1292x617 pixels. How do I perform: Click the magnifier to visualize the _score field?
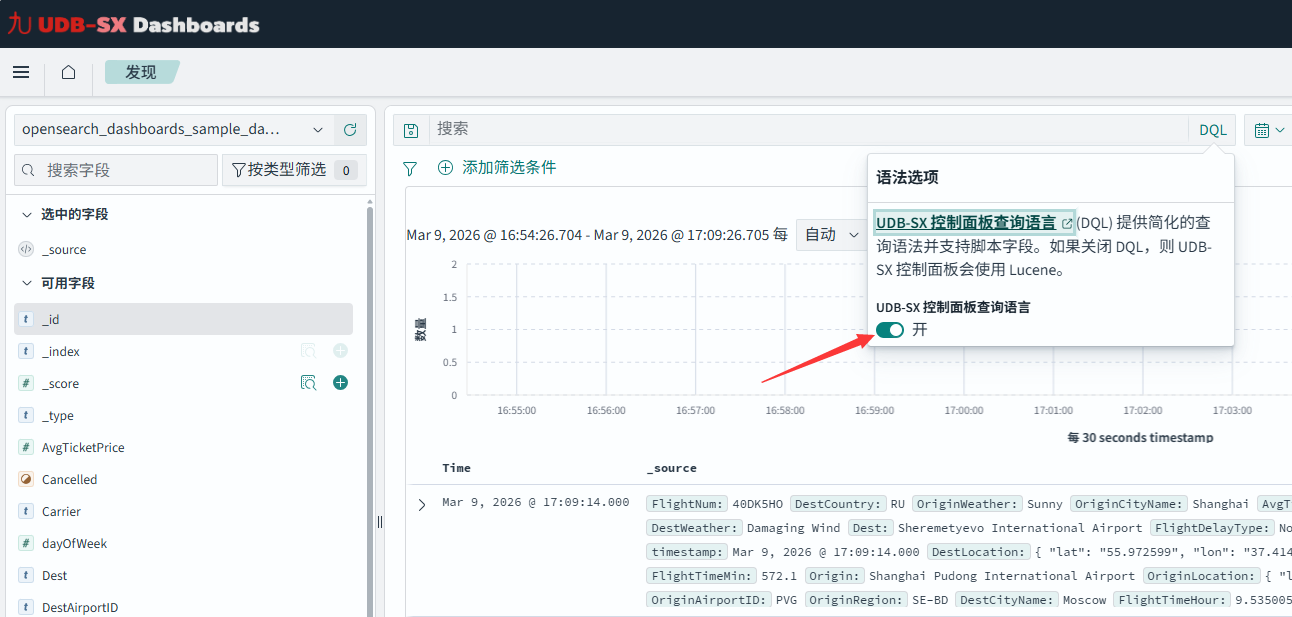(309, 383)
